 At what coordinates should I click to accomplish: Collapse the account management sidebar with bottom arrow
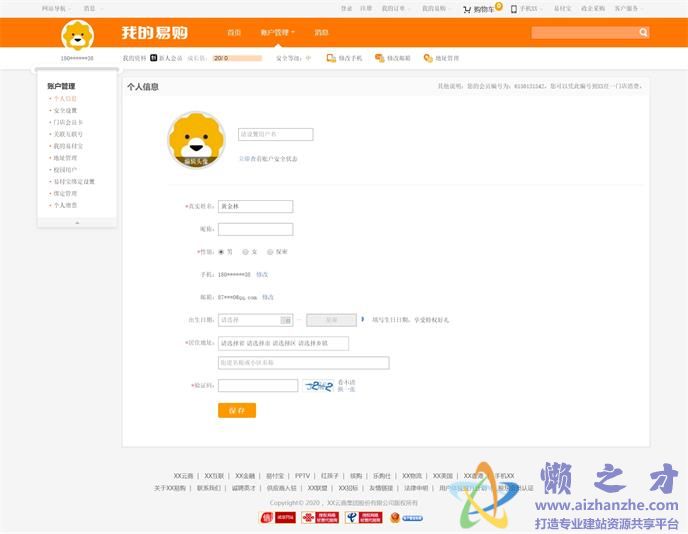point(77,222)
